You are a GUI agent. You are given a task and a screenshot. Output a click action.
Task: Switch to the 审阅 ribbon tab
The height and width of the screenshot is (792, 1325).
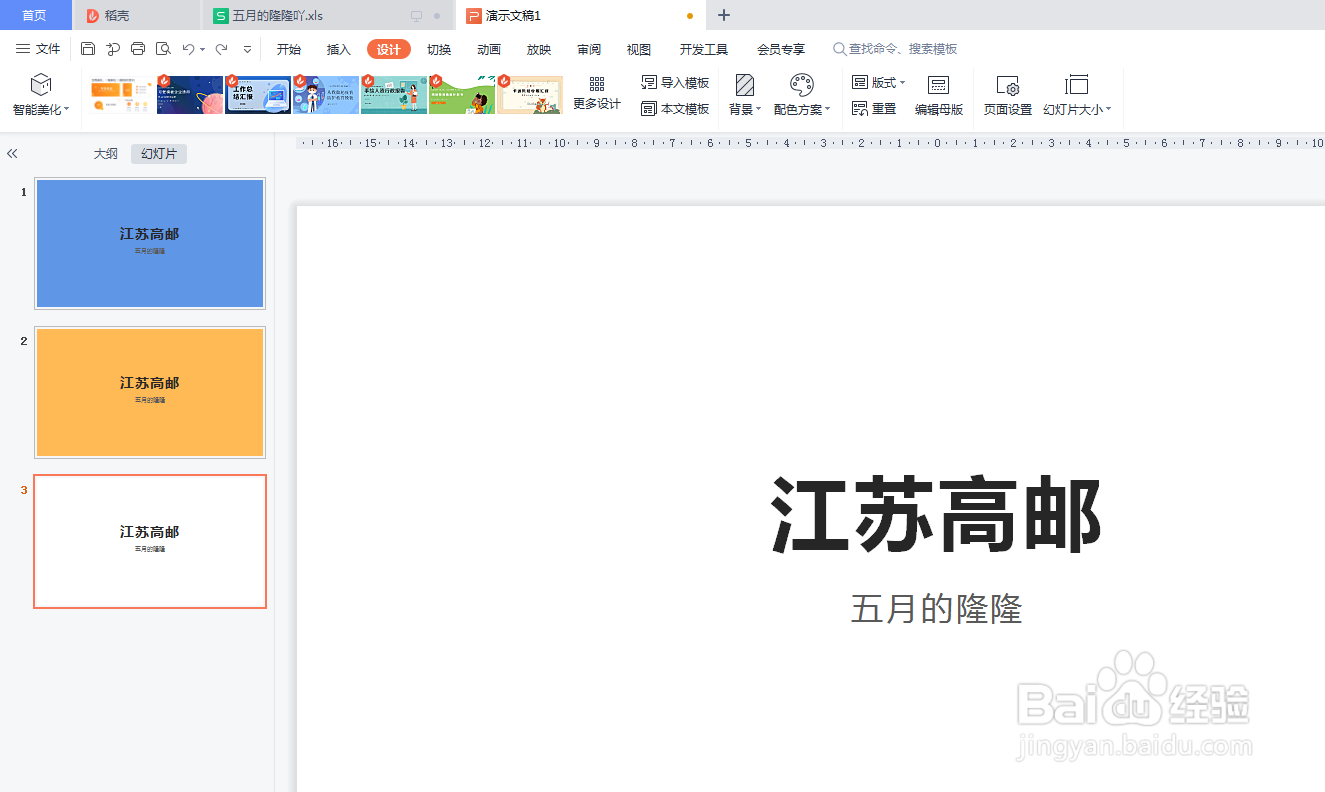[589, 49]
